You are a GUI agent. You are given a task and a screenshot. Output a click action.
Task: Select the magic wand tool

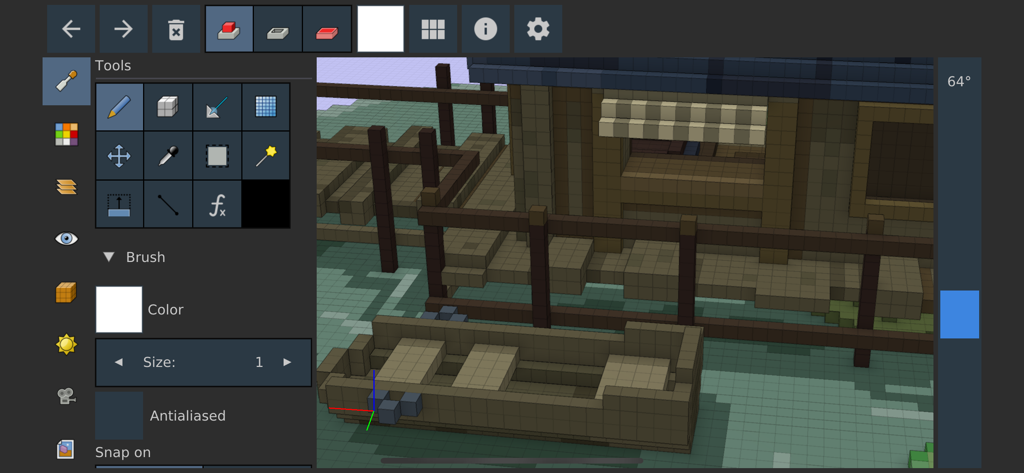266,155
